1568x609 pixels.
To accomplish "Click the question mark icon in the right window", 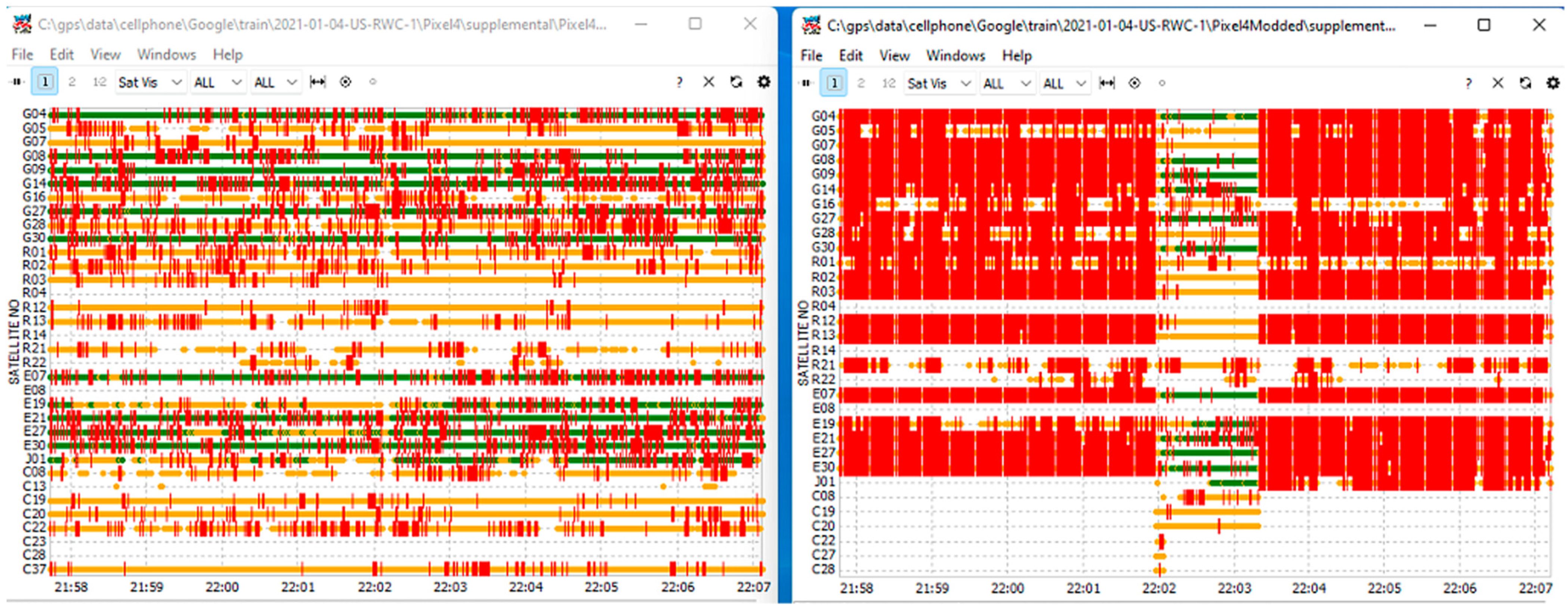I will (1469, 83).
